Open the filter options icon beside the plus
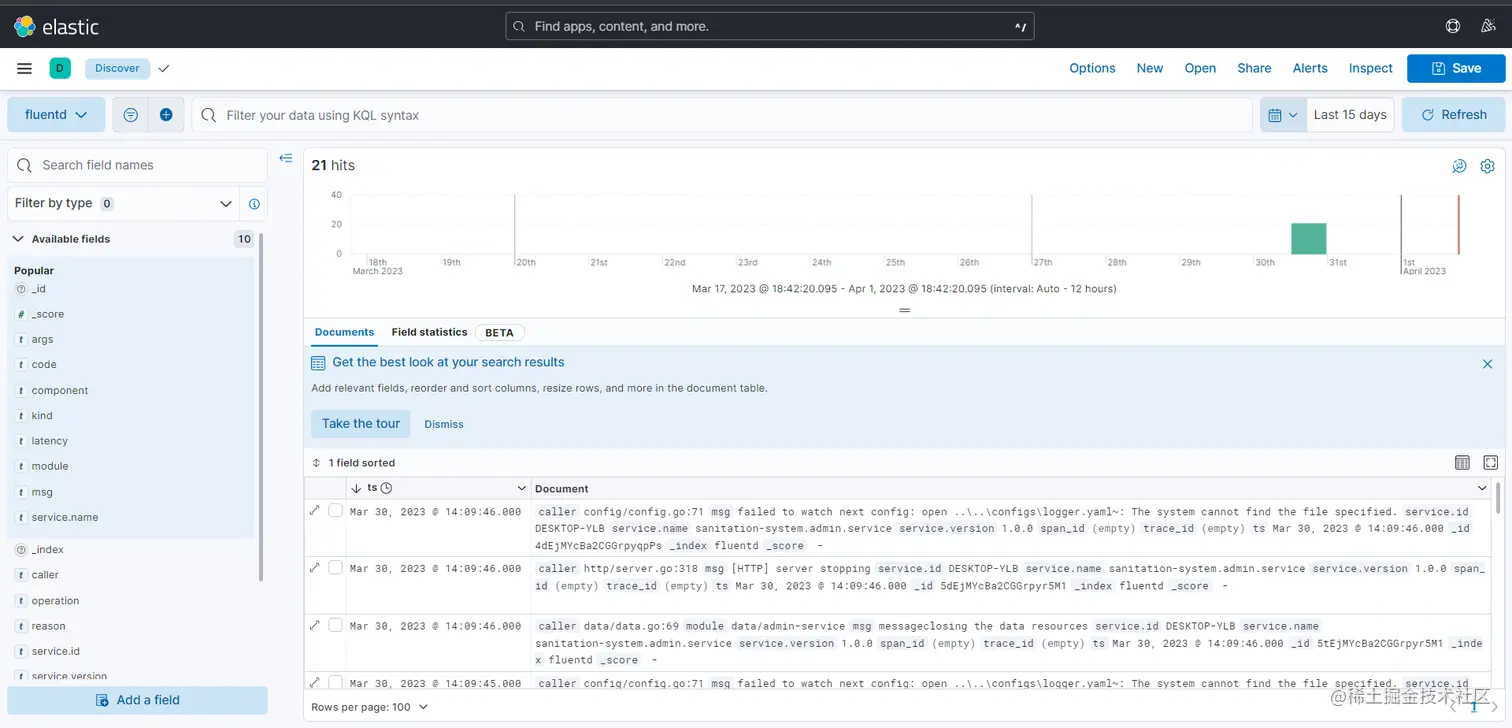Screen dimensions: 1512x728 [130, 114]
